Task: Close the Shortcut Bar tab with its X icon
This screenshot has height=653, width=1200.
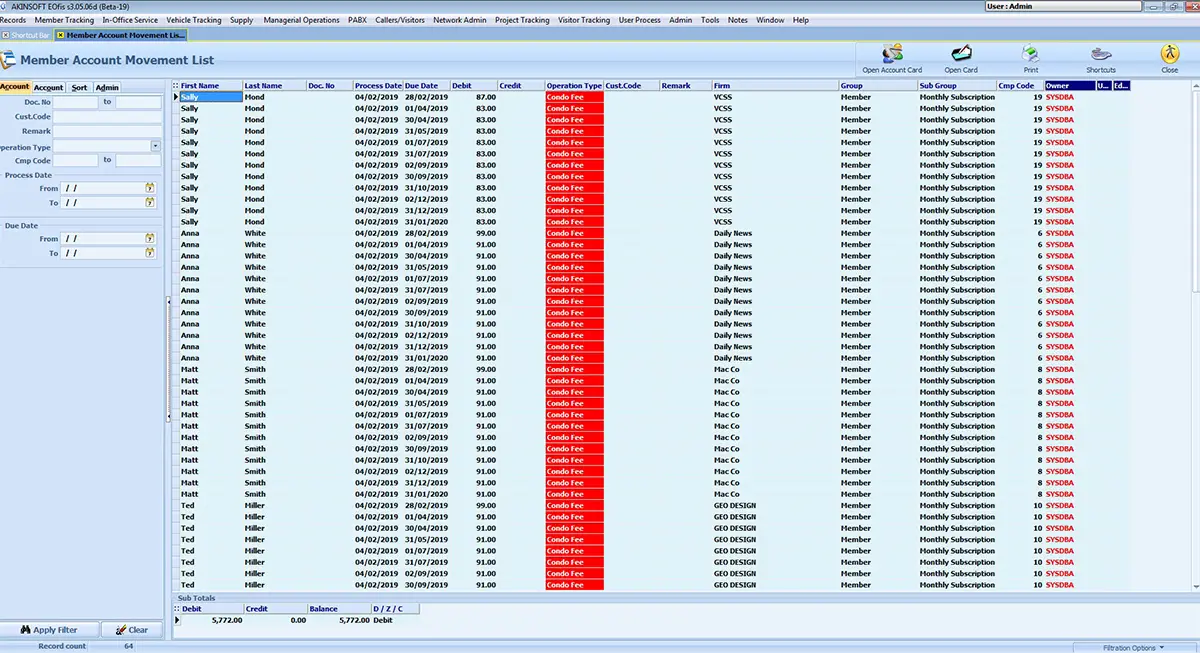Action: click(5, 35)
